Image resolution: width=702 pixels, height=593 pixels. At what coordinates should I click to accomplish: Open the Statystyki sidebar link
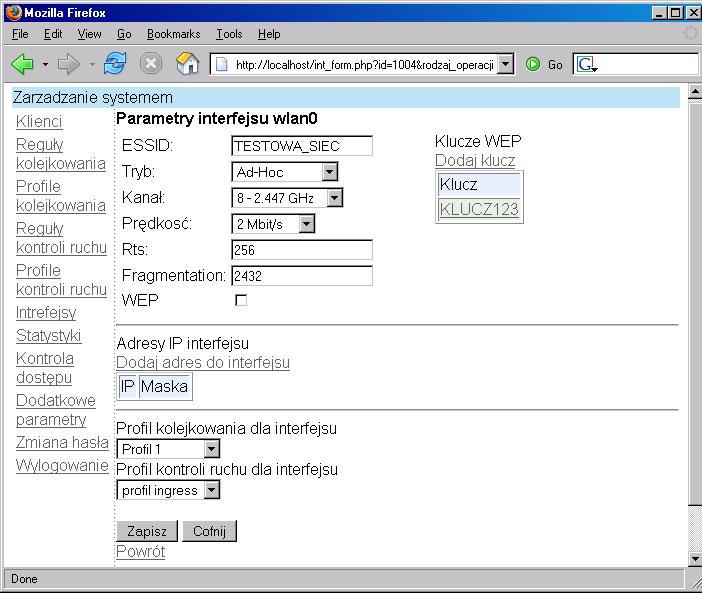tap(48, 336)
